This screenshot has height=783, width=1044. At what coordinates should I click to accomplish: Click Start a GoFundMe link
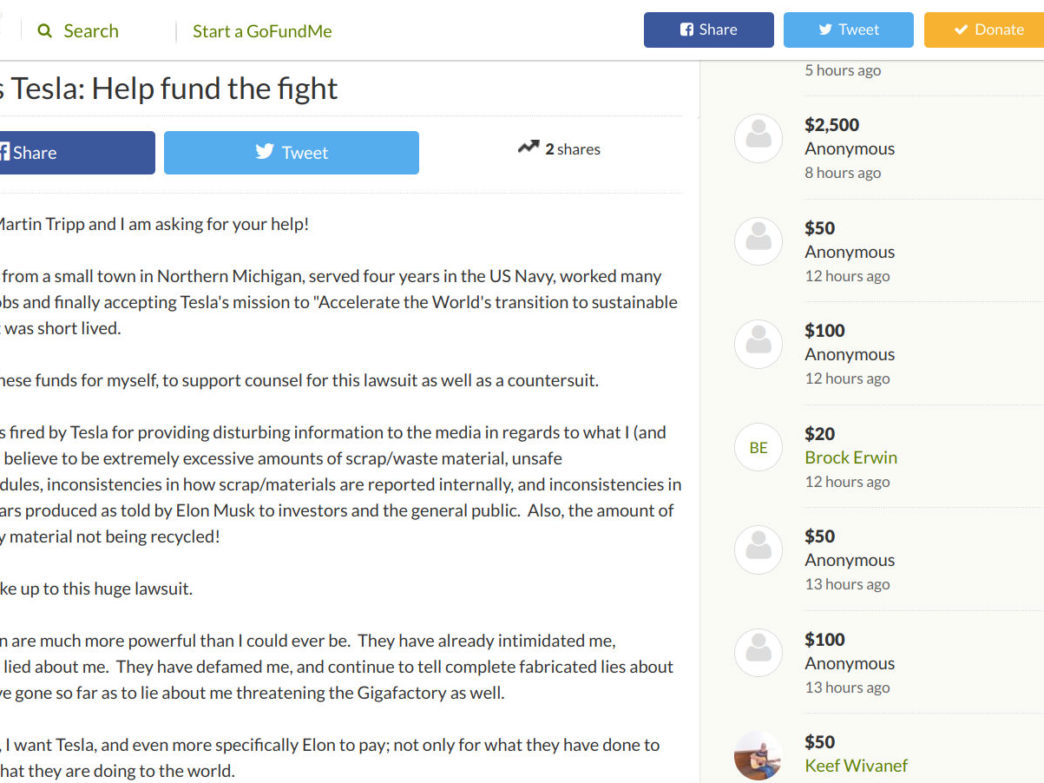coord(262,31)
